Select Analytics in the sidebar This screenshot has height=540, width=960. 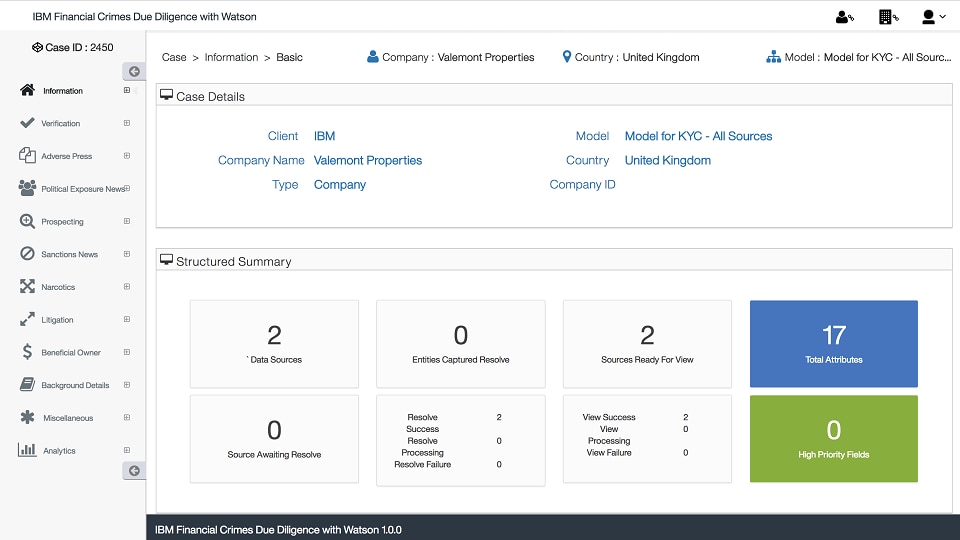59,451
